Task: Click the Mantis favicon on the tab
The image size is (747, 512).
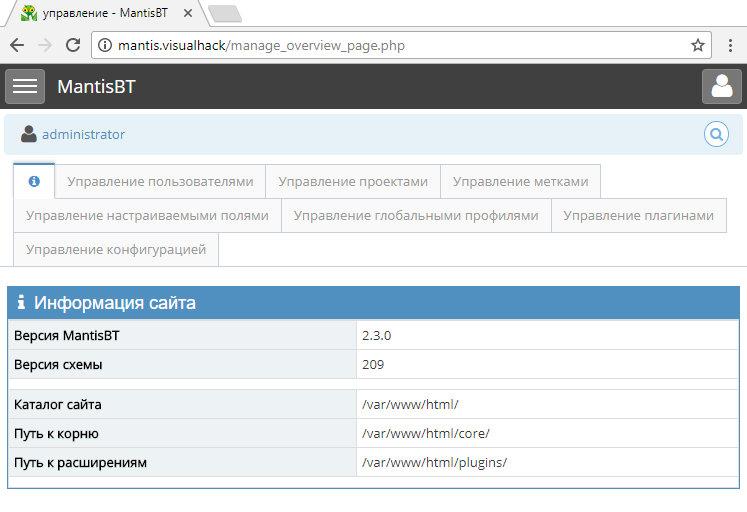Action: click(x=29, y=13)
